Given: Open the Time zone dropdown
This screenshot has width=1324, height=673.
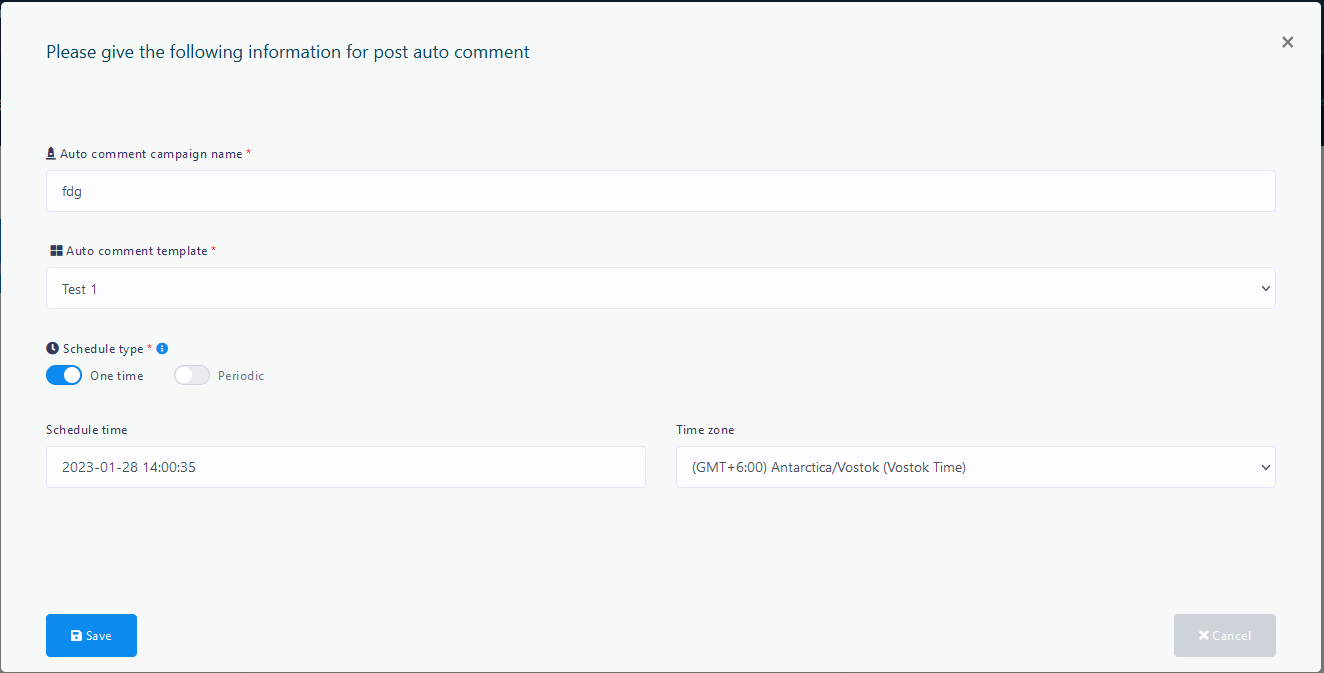Looking at the screenshot, I should (975, 467).
